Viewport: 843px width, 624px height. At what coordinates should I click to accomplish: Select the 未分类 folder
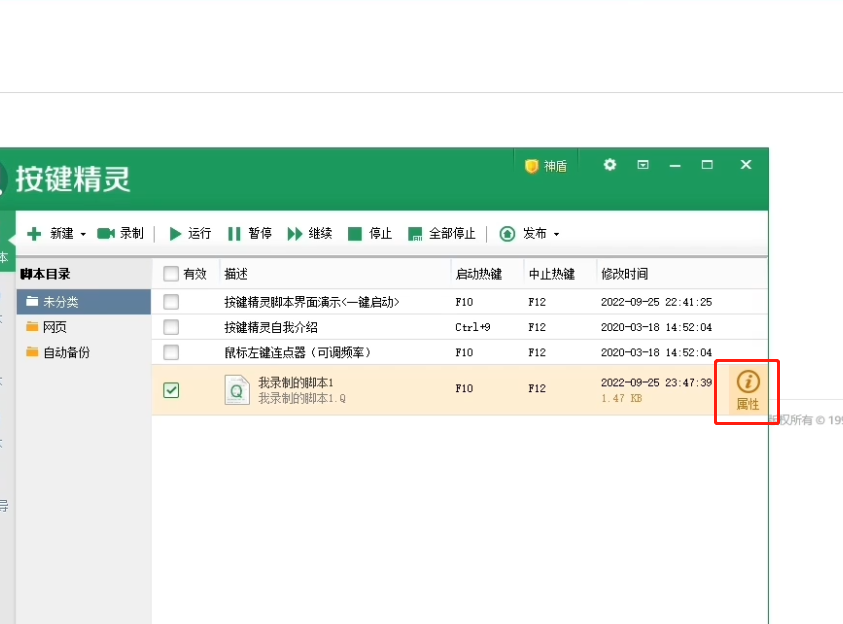tap(84, 302)
